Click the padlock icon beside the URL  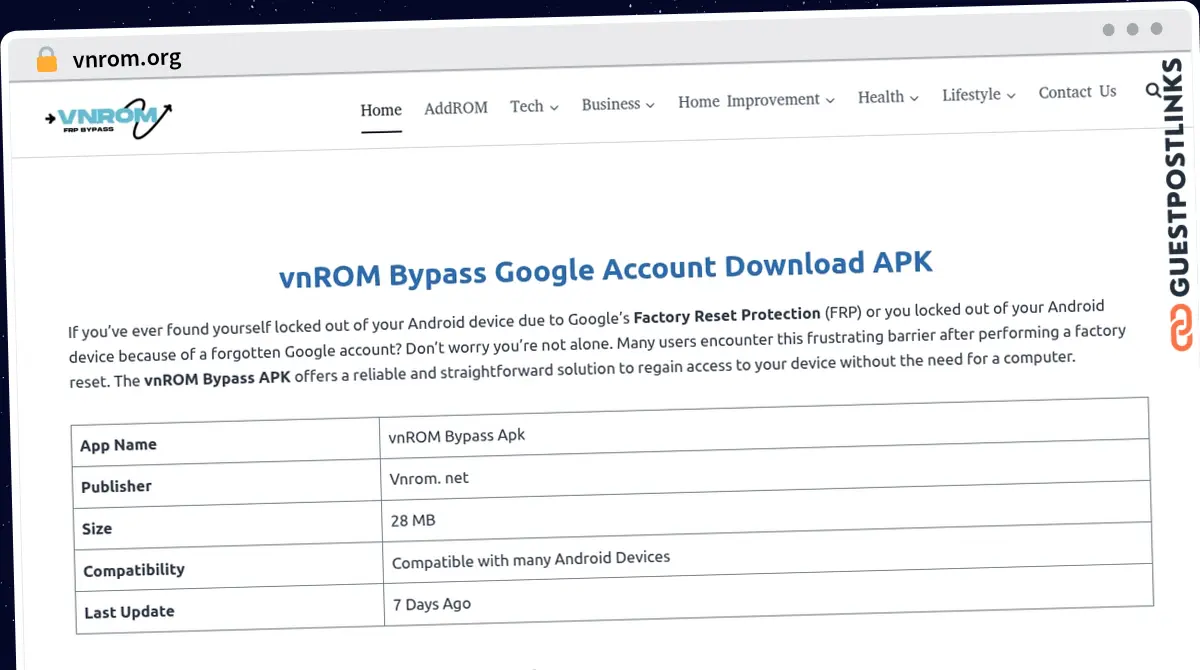(x=46, y=59)
